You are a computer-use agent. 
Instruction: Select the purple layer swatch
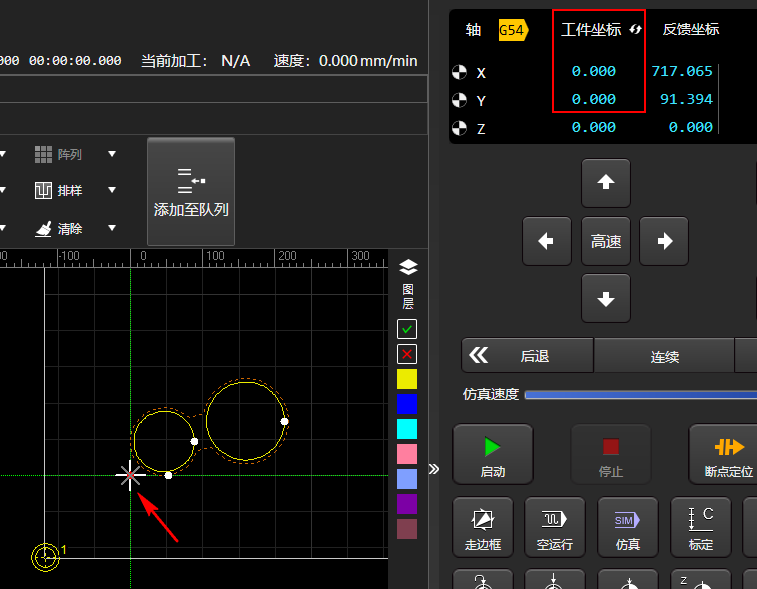pyautogui.click(x=407, y=504)
